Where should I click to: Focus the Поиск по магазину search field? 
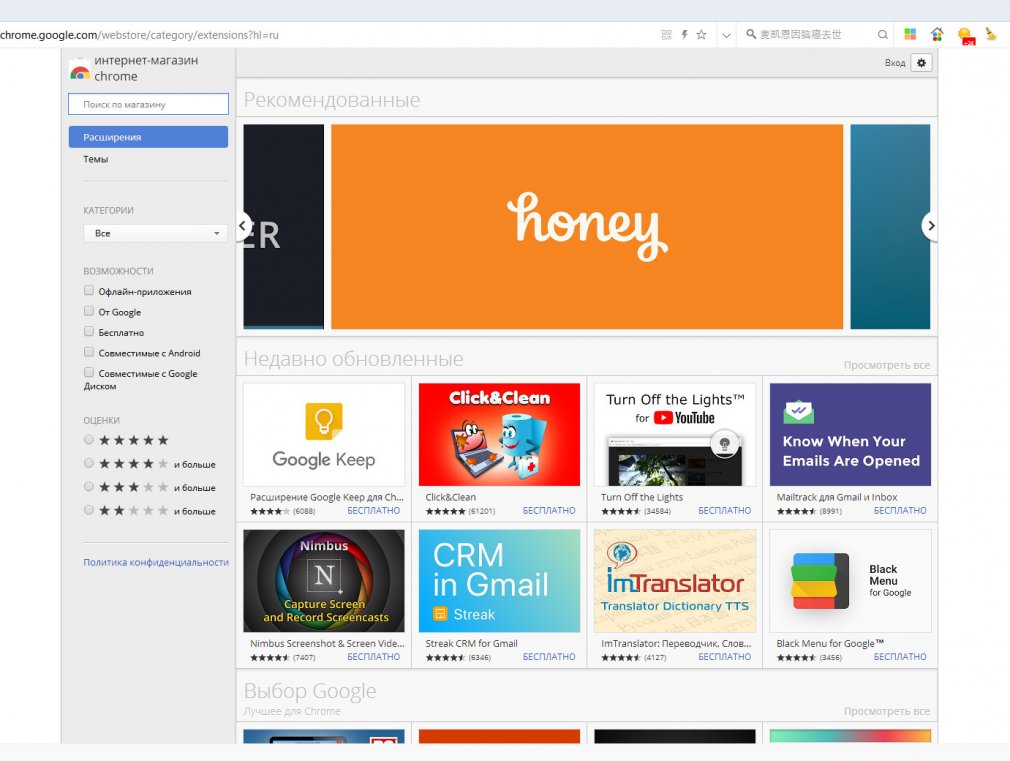coord(148,104)
